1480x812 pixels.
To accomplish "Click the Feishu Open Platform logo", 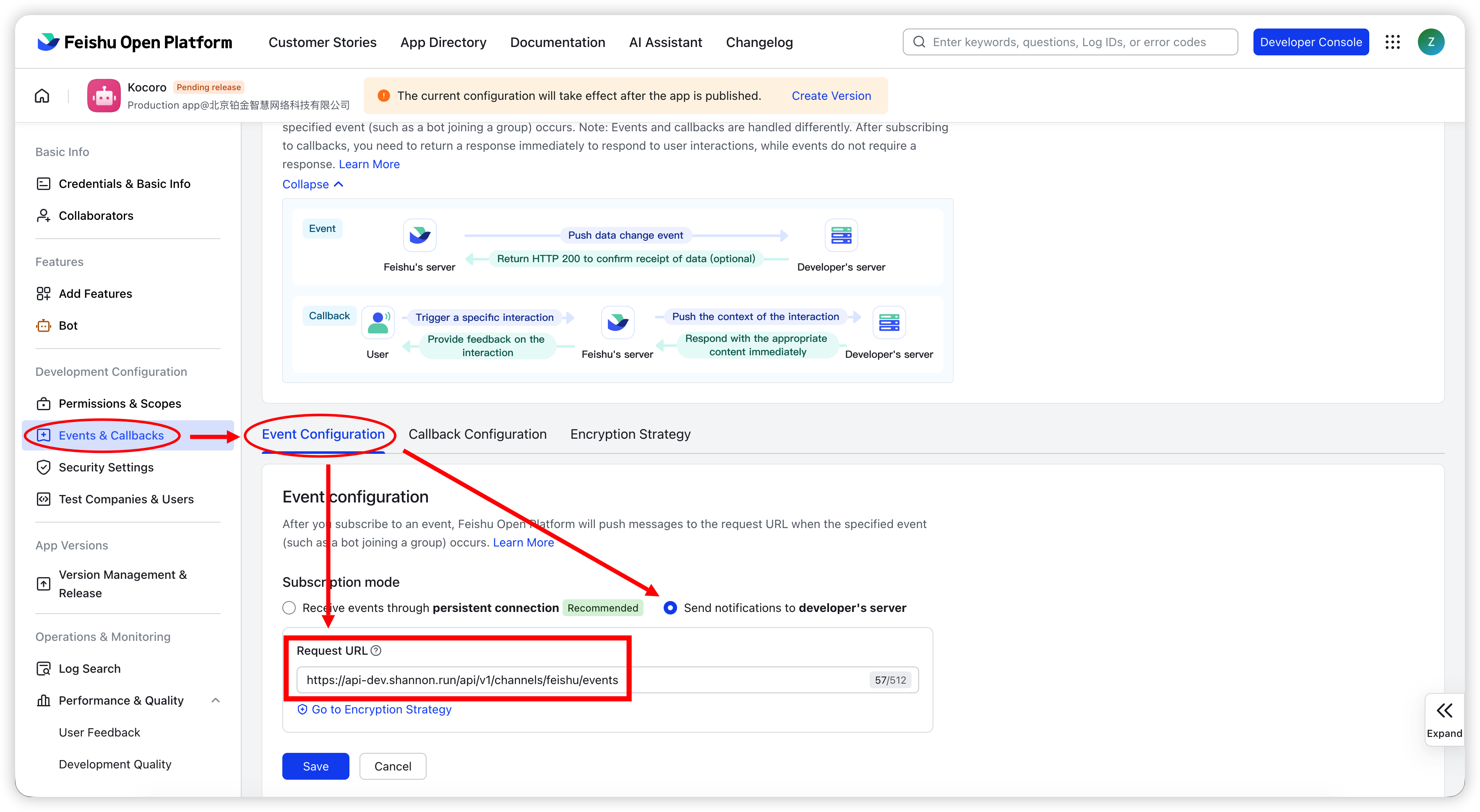I will [x=134, y=42].
